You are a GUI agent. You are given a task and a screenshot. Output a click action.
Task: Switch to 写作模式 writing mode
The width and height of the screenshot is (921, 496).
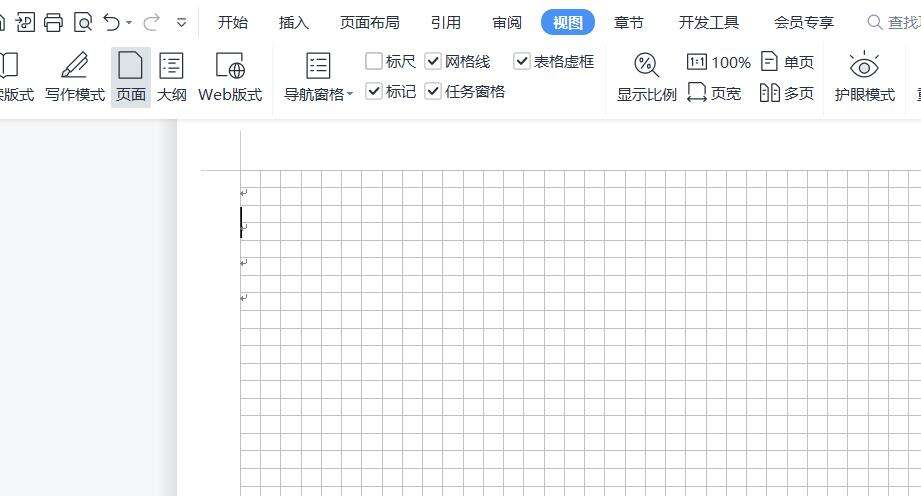point(75,76)
